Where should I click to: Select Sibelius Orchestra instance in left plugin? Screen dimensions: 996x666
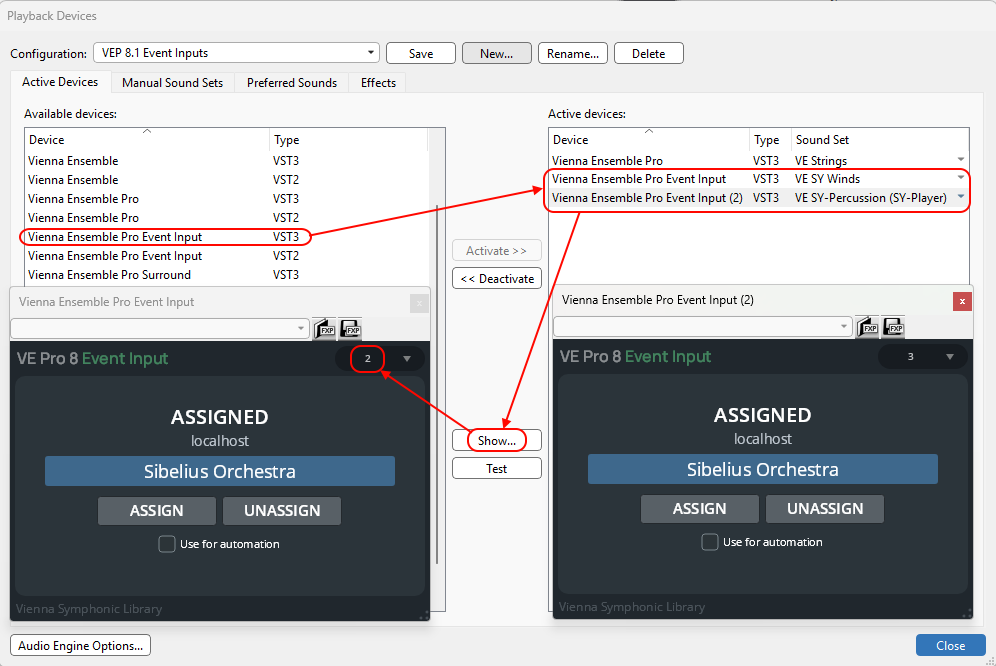click(220, 471)
